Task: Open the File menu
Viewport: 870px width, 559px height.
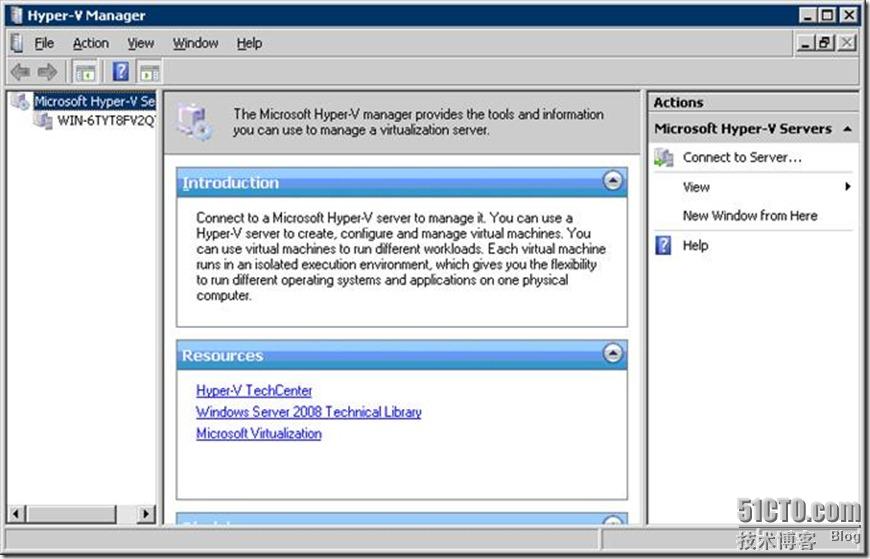Action: coord(44,43)
